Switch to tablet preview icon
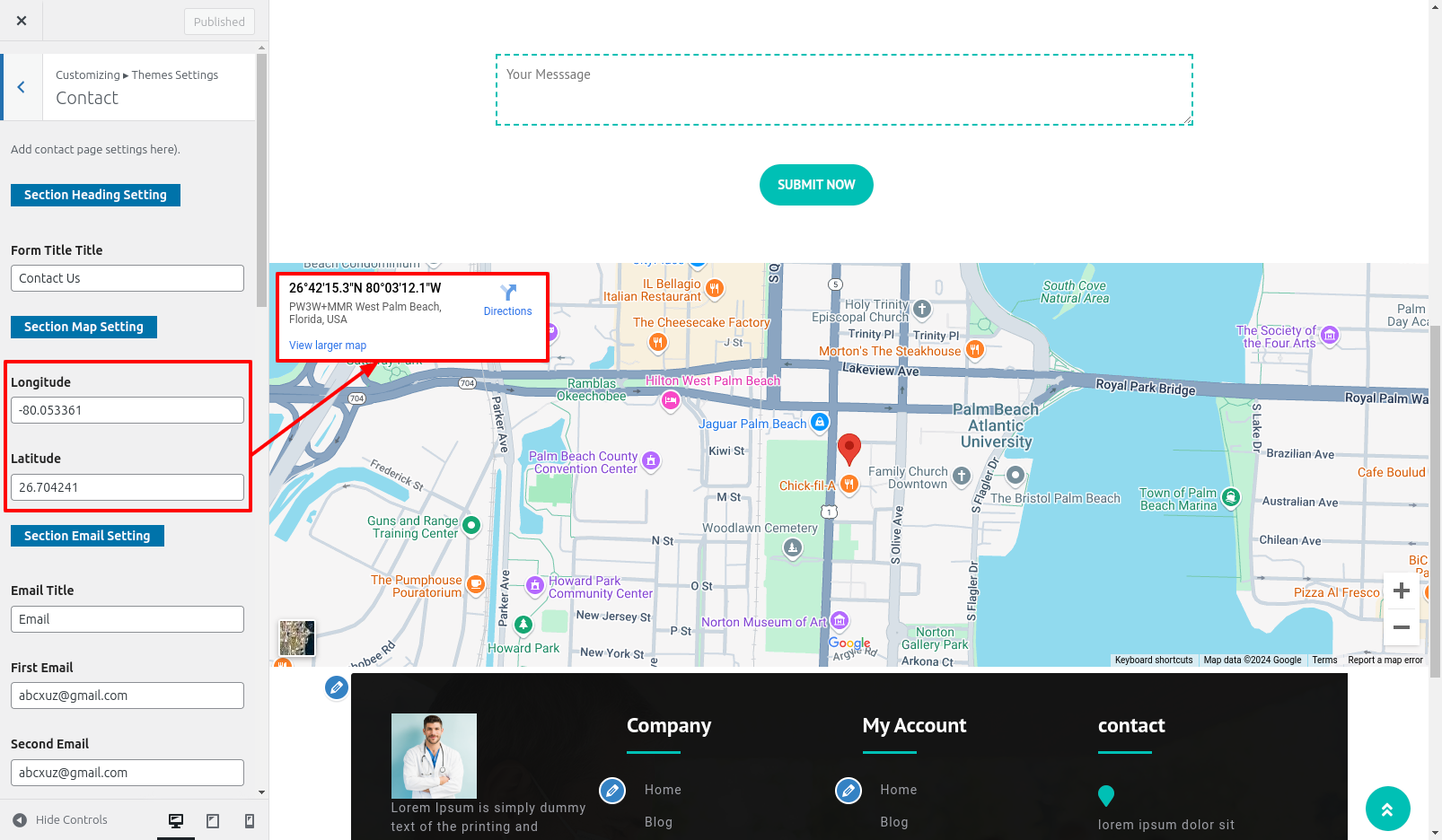The width and height of the screenshot is (1442, 840). [x=213, y=820]
